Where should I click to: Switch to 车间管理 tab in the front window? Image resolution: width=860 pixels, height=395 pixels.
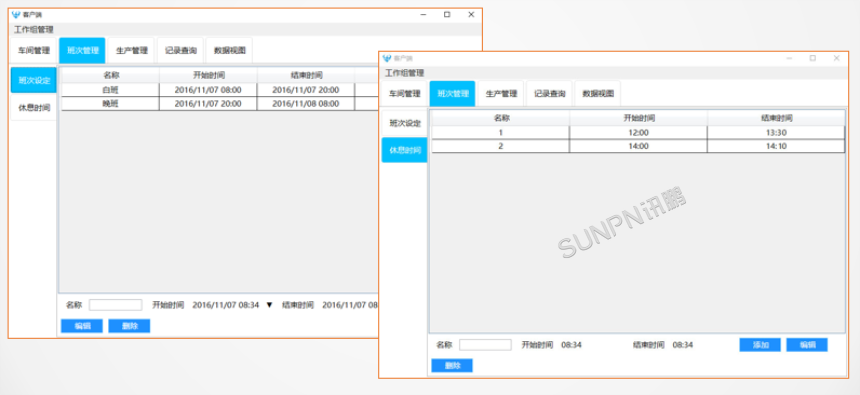(x=404, y=93)
